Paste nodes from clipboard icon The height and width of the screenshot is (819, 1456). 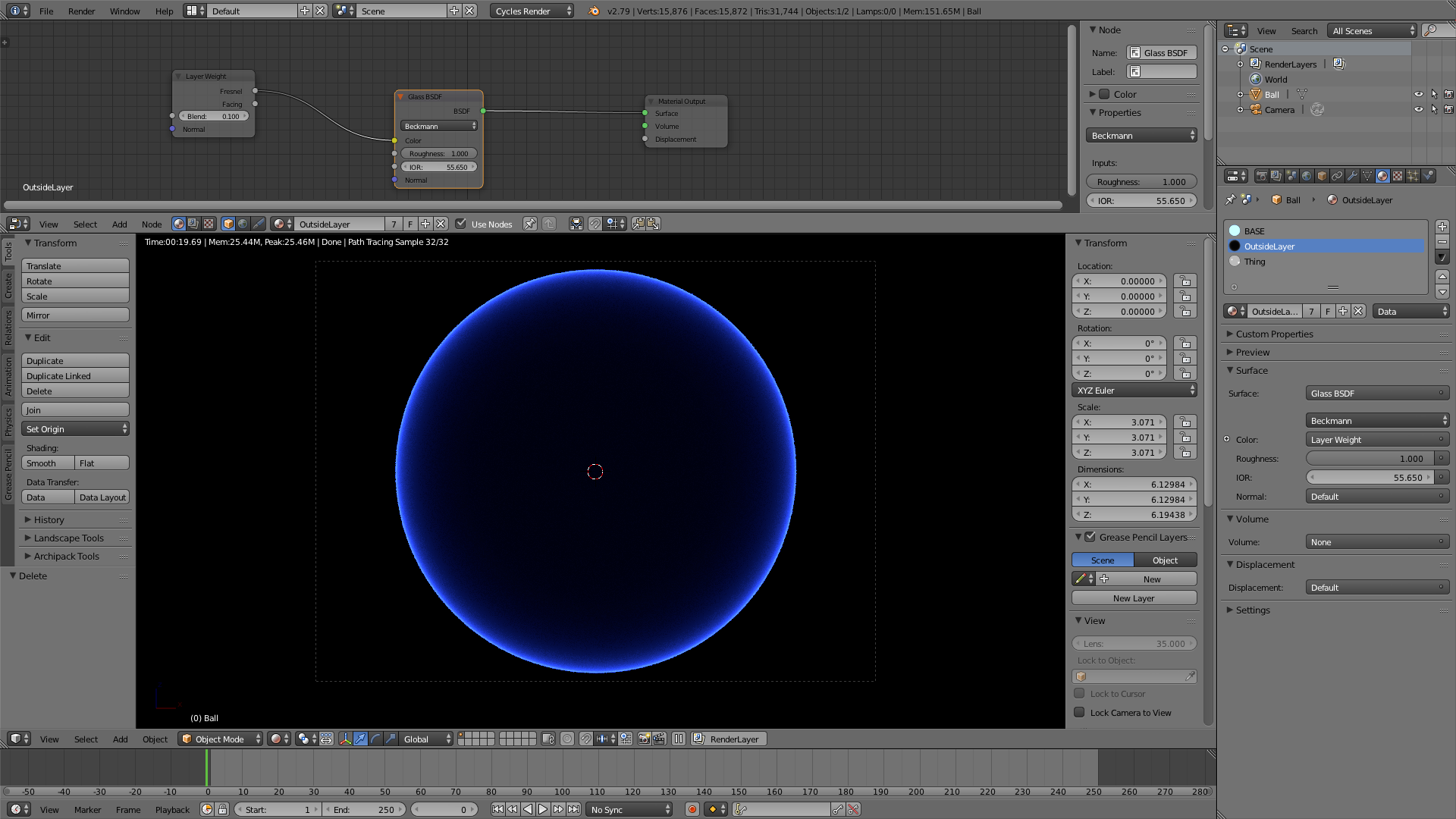point(654,224)
